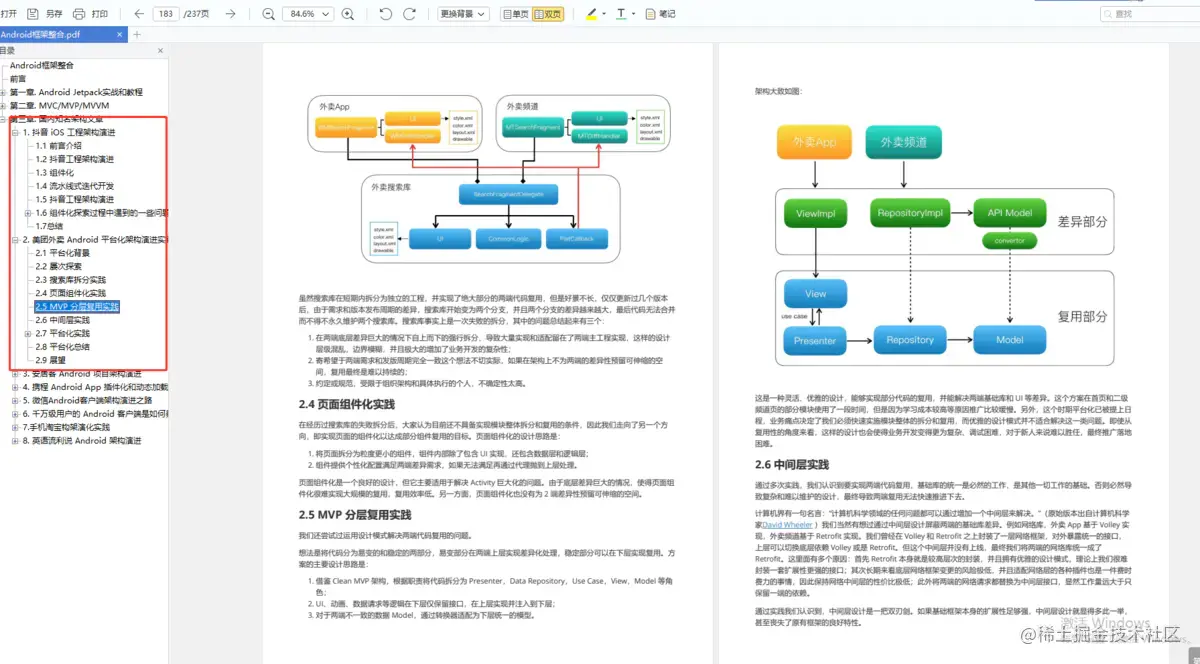This screenshot has width=1200, height=664.
Task: Expand 第一章 Android Jetpack实战和教程 node
Action: coord(4,92)
